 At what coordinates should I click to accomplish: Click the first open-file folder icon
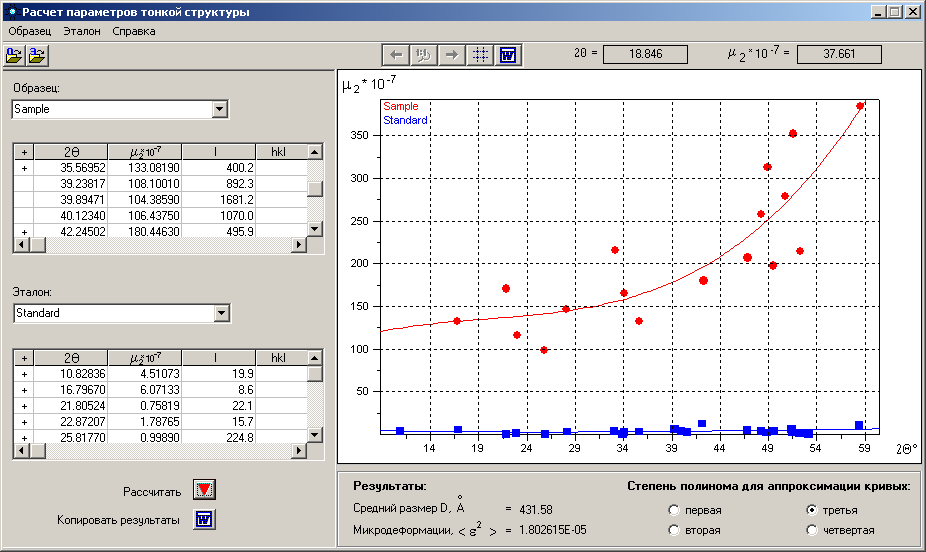(x=15, y=55)
